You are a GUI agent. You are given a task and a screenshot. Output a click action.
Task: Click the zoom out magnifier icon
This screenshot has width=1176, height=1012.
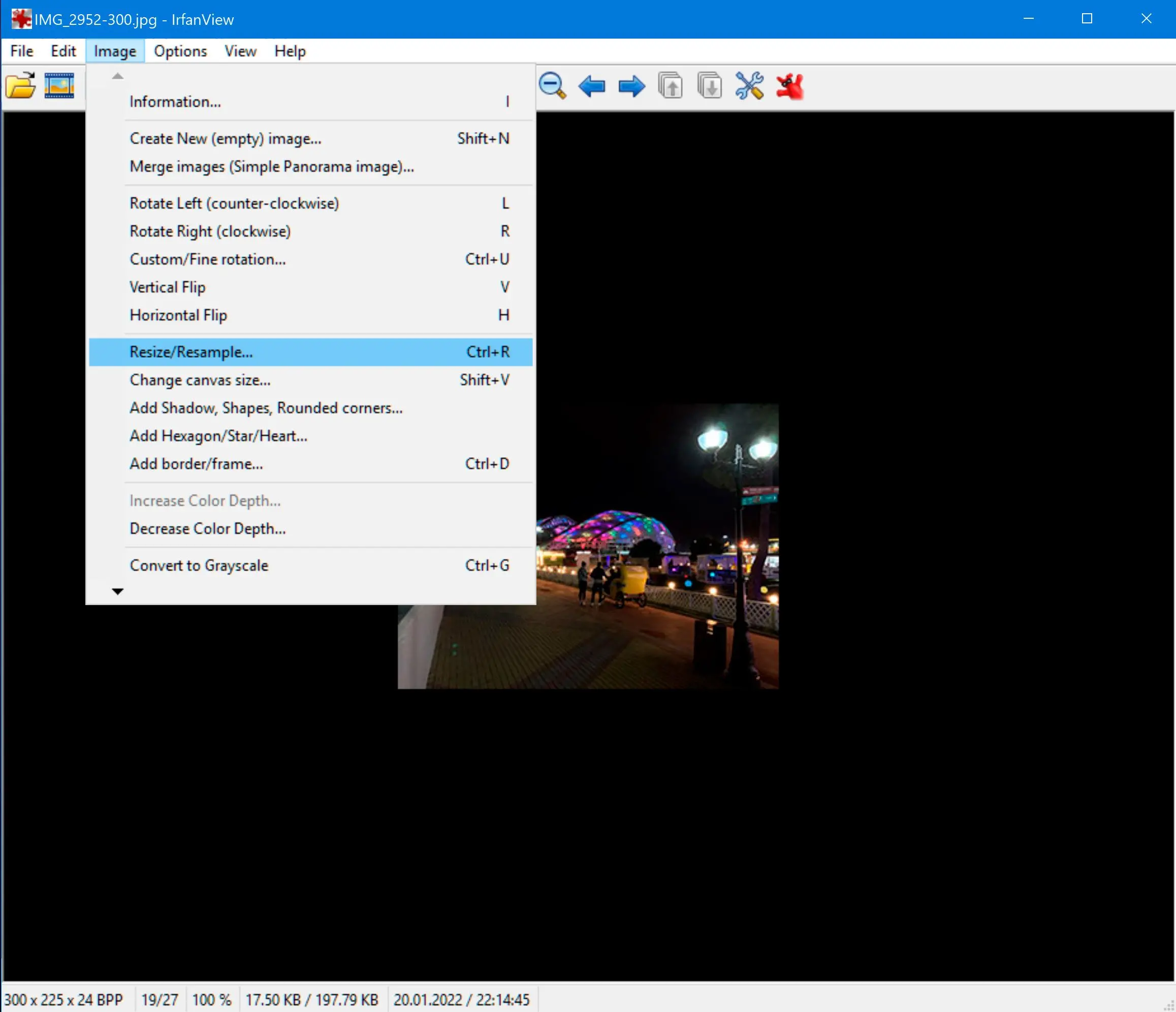(x=553, y=86)
